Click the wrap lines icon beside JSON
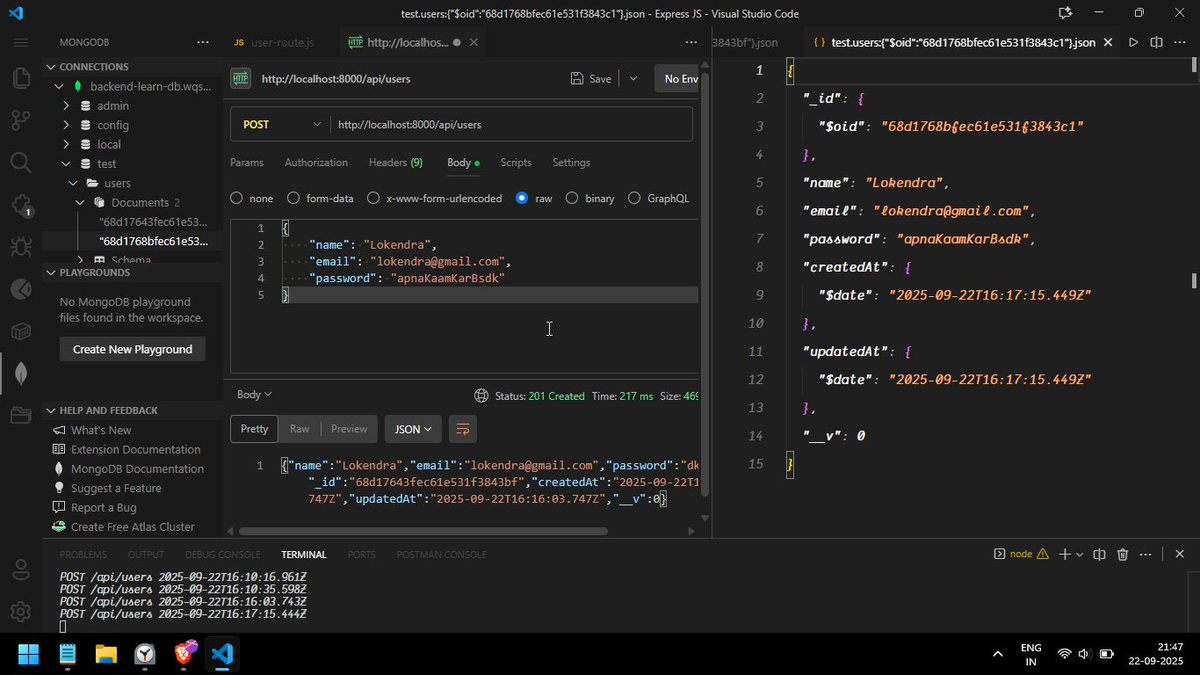Viewport: 1200px width, 675px height. pos(462,429)
